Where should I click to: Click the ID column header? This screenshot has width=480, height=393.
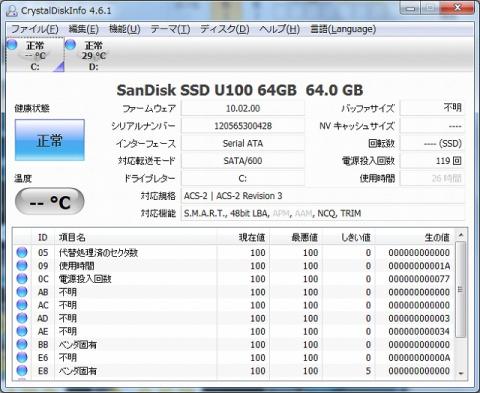point(43,237)
